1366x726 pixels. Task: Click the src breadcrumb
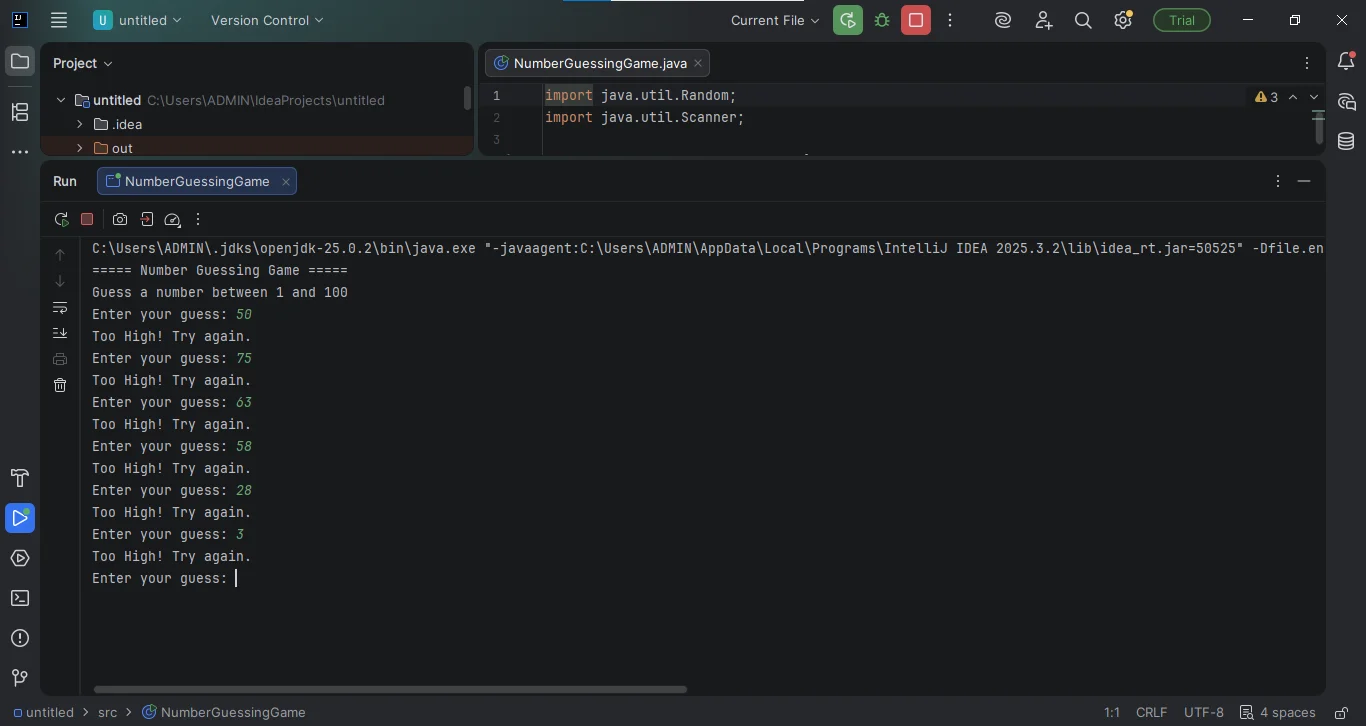(x=107, y=713)
